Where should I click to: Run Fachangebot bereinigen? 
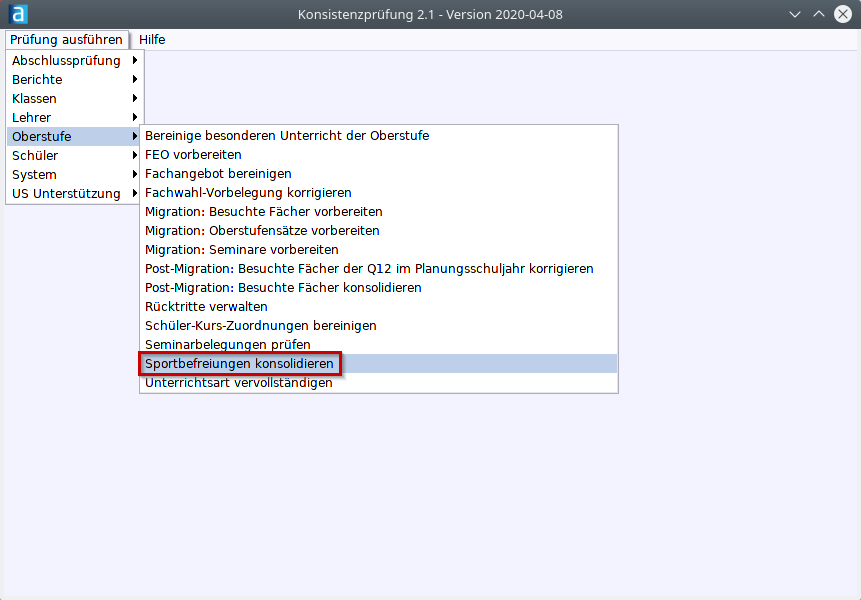click(x=379, y=173)
